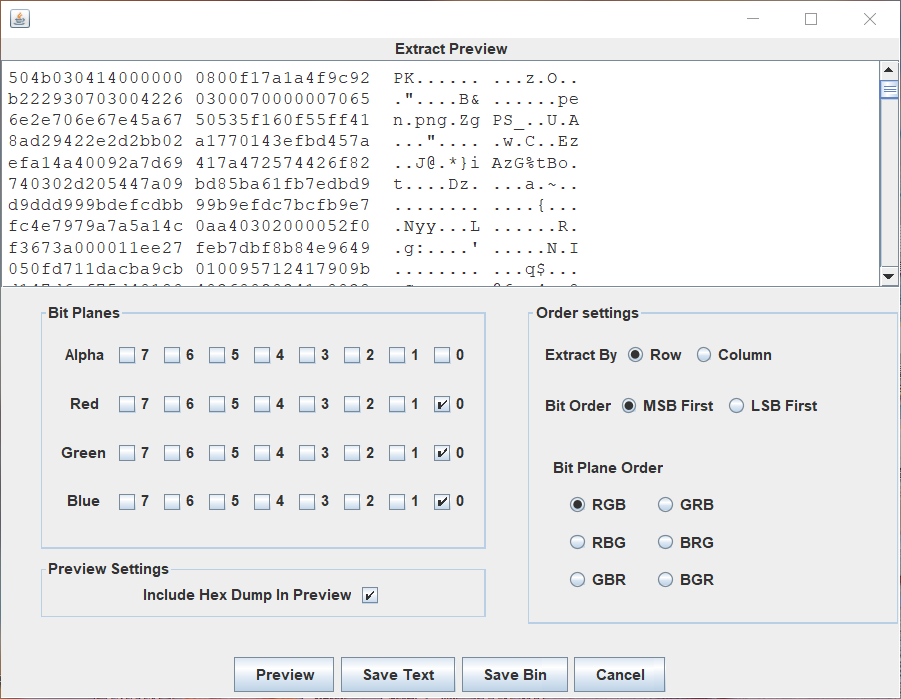Select the Alpha bit plane 0 checkbox
The image size is (901, 699).
[x=442, y=355]
